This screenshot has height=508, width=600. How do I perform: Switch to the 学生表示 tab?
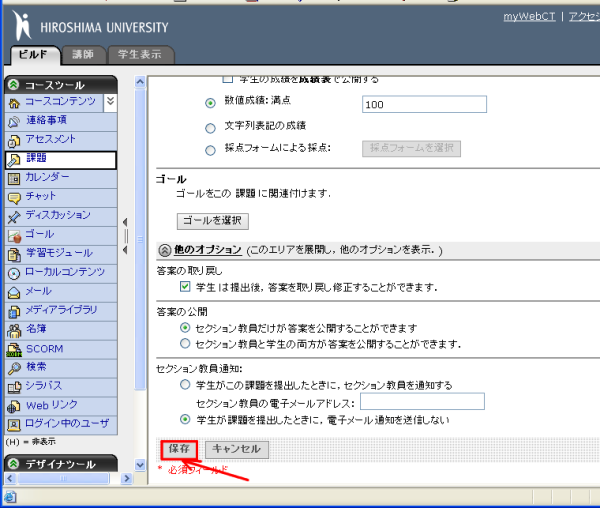coord(141,55)
